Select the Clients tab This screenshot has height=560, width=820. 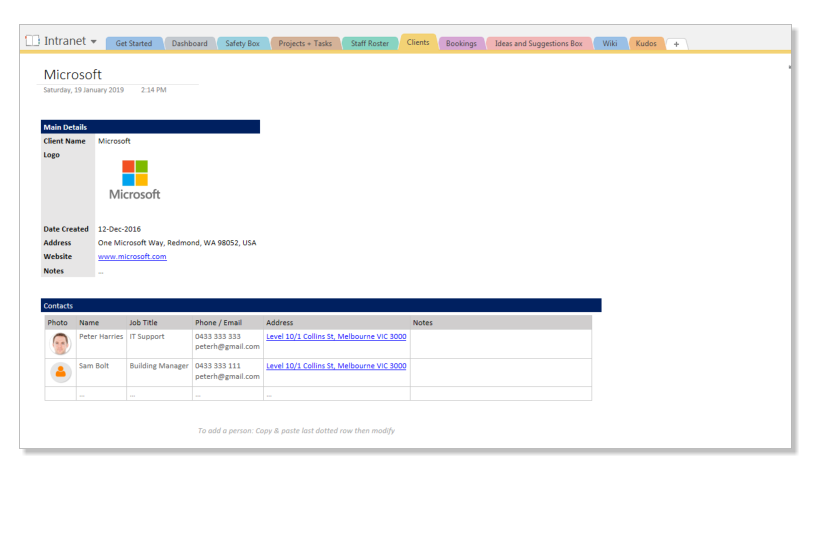[x=418, y=42]
